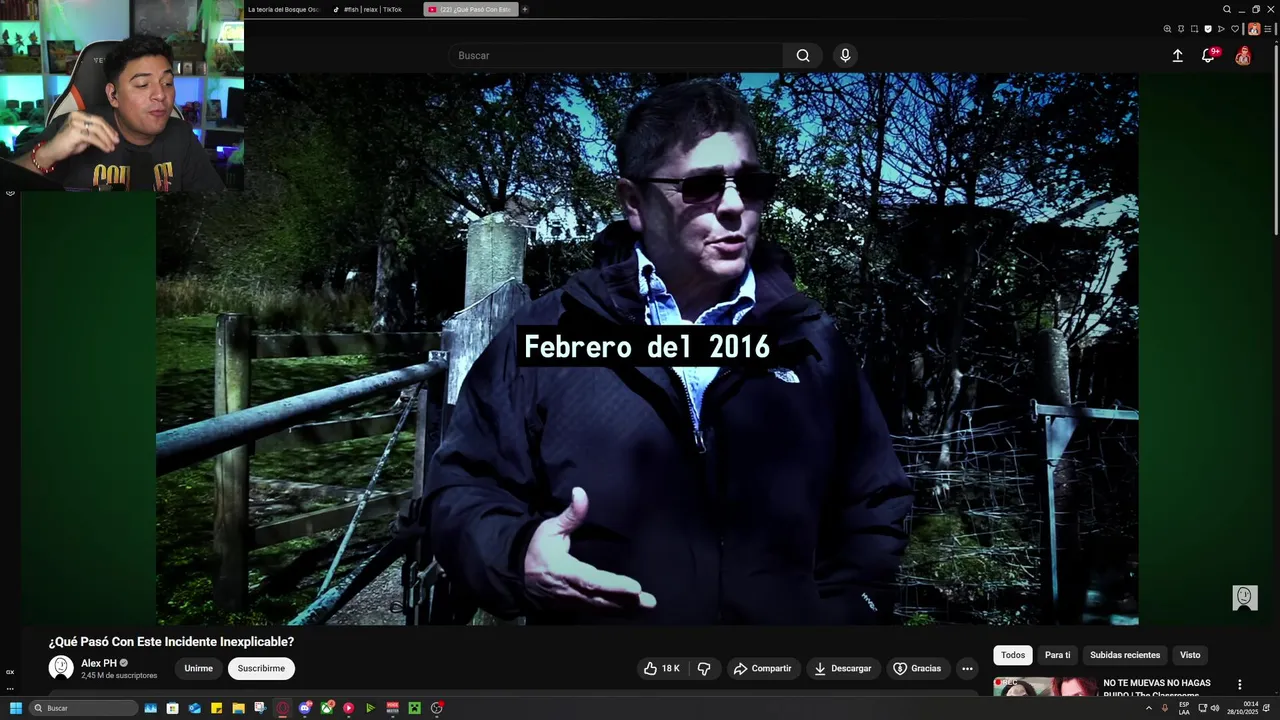
Task: Like the video with thumbs up
Action: point(651,668)
